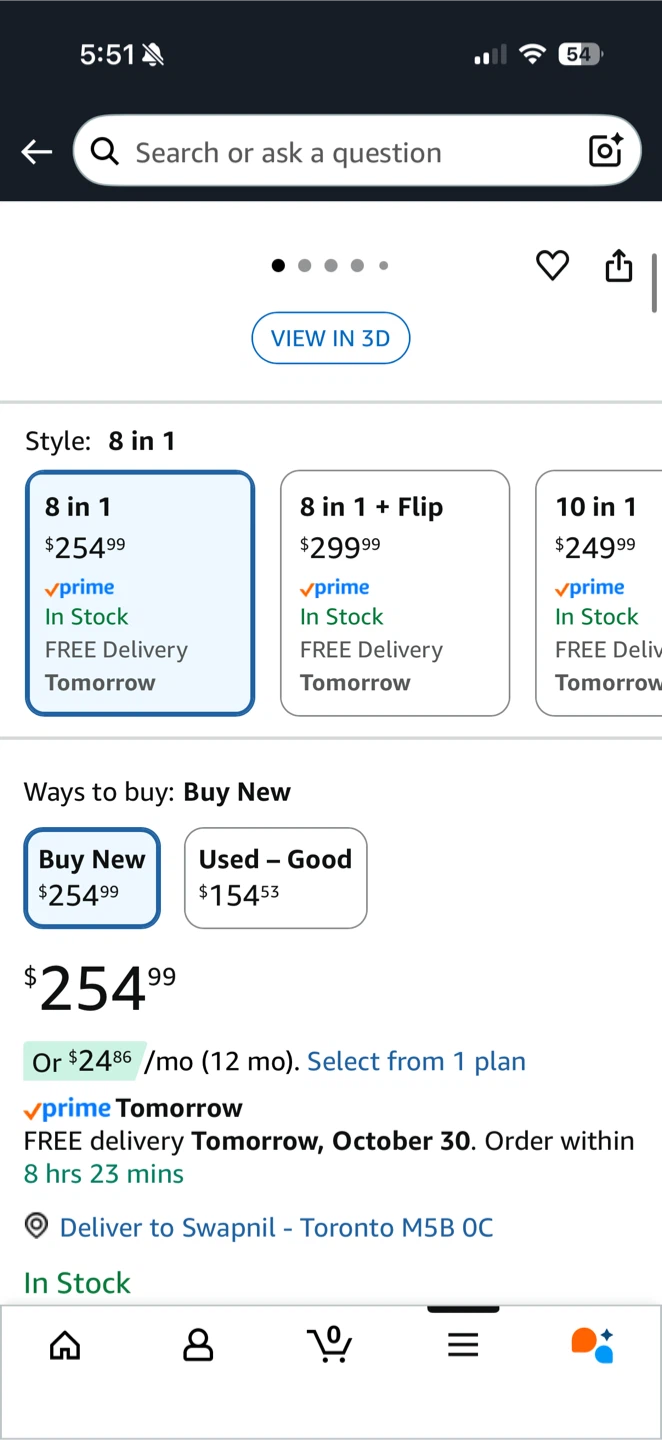The image size is (662, 1440).
Task: Select the 8 in 1 style option
Action: pyautogui.click(x=140, y=593)
